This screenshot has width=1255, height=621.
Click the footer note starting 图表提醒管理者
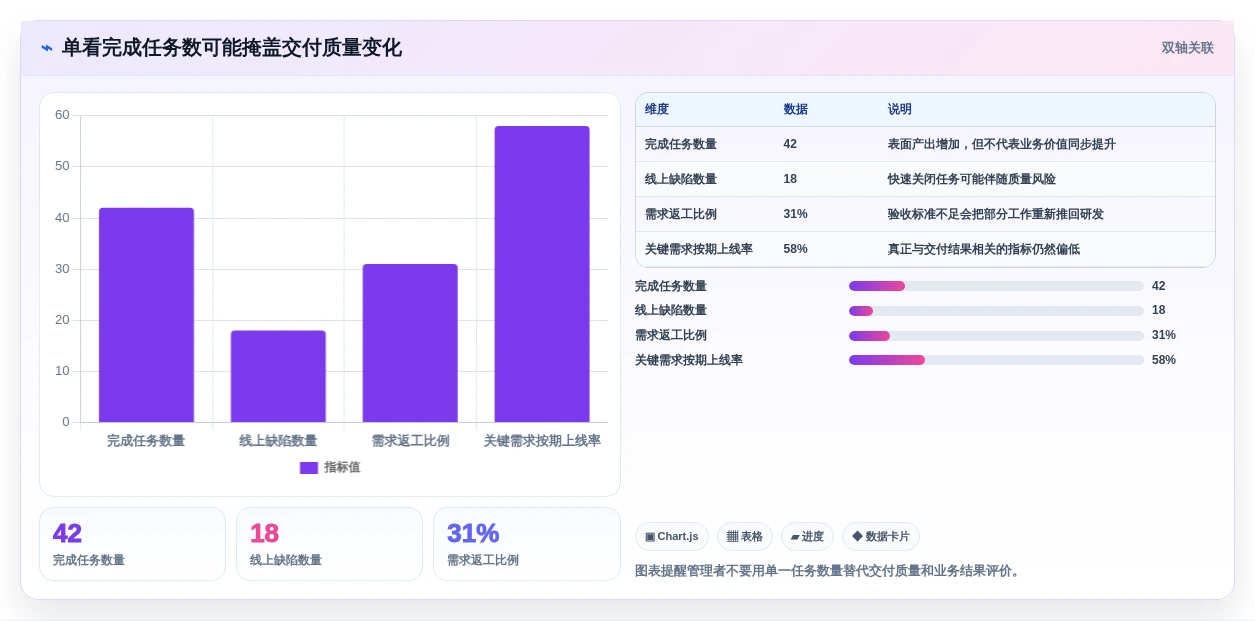830,571
